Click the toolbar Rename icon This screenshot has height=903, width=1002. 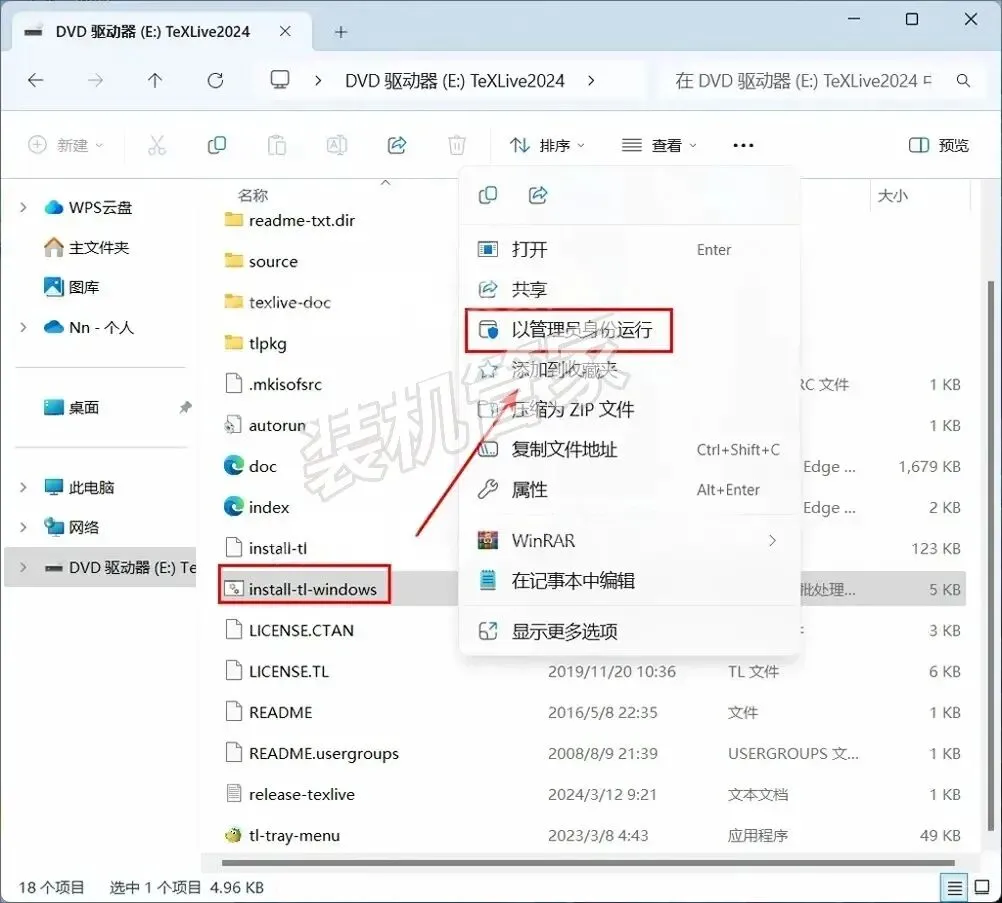pyautogui.click(x=337, y=145)
